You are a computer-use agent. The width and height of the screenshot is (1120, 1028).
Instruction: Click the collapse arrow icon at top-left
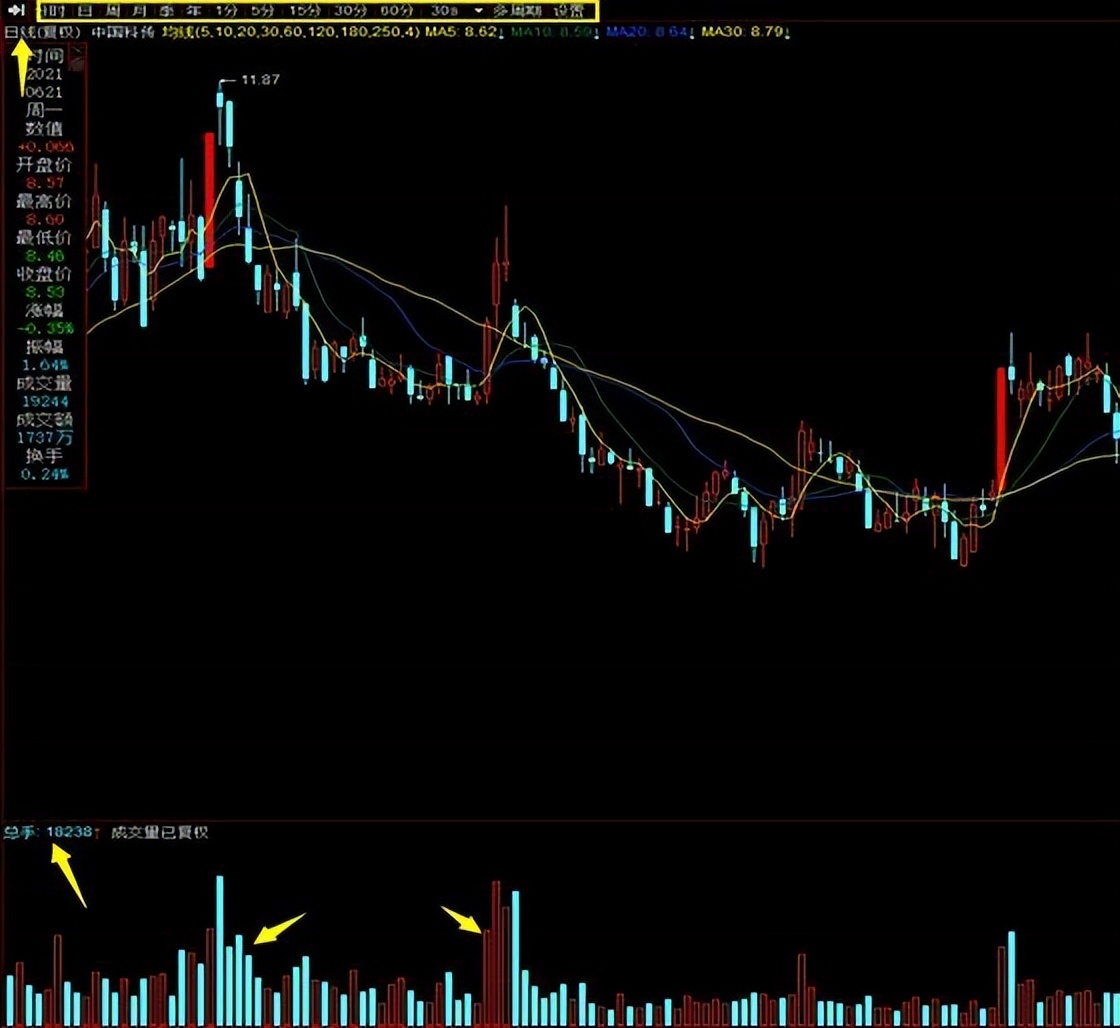(x=16, y=11)
